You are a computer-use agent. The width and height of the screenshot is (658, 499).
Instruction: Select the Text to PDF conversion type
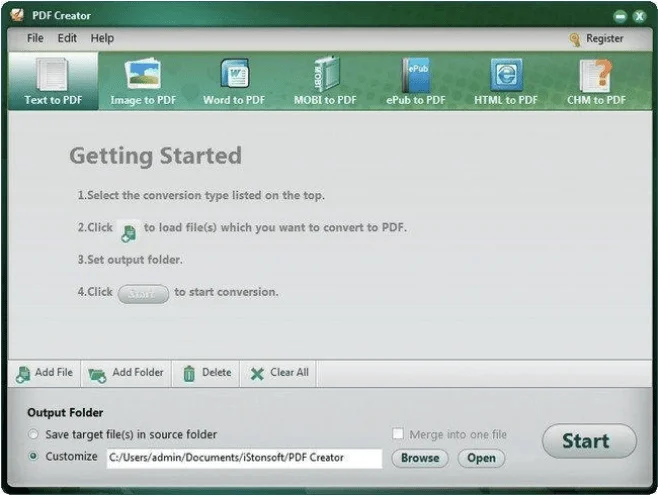coord(53,81)
